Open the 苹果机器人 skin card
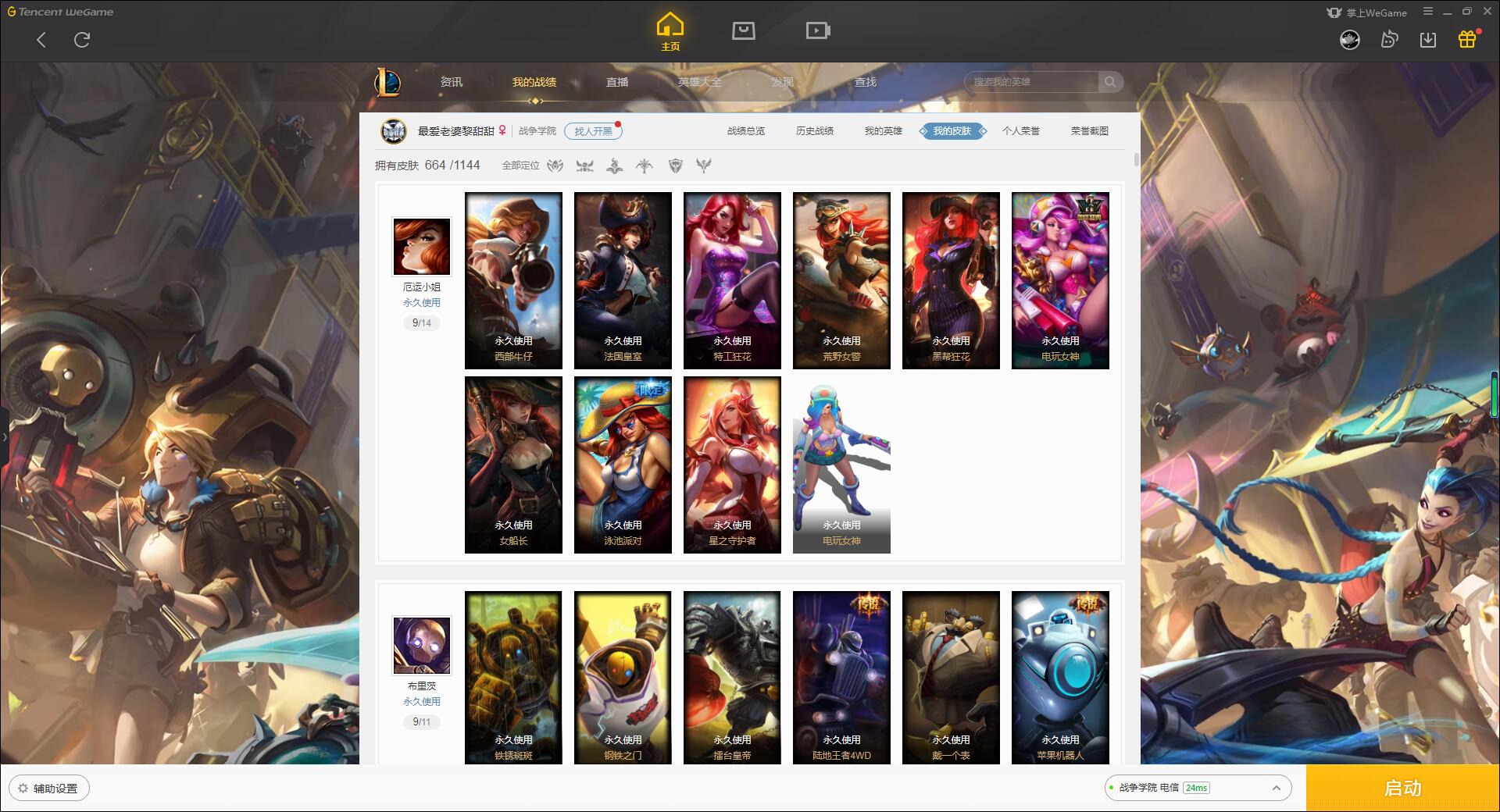Screen dimensions: 1500x812 tap(1060, 678)
